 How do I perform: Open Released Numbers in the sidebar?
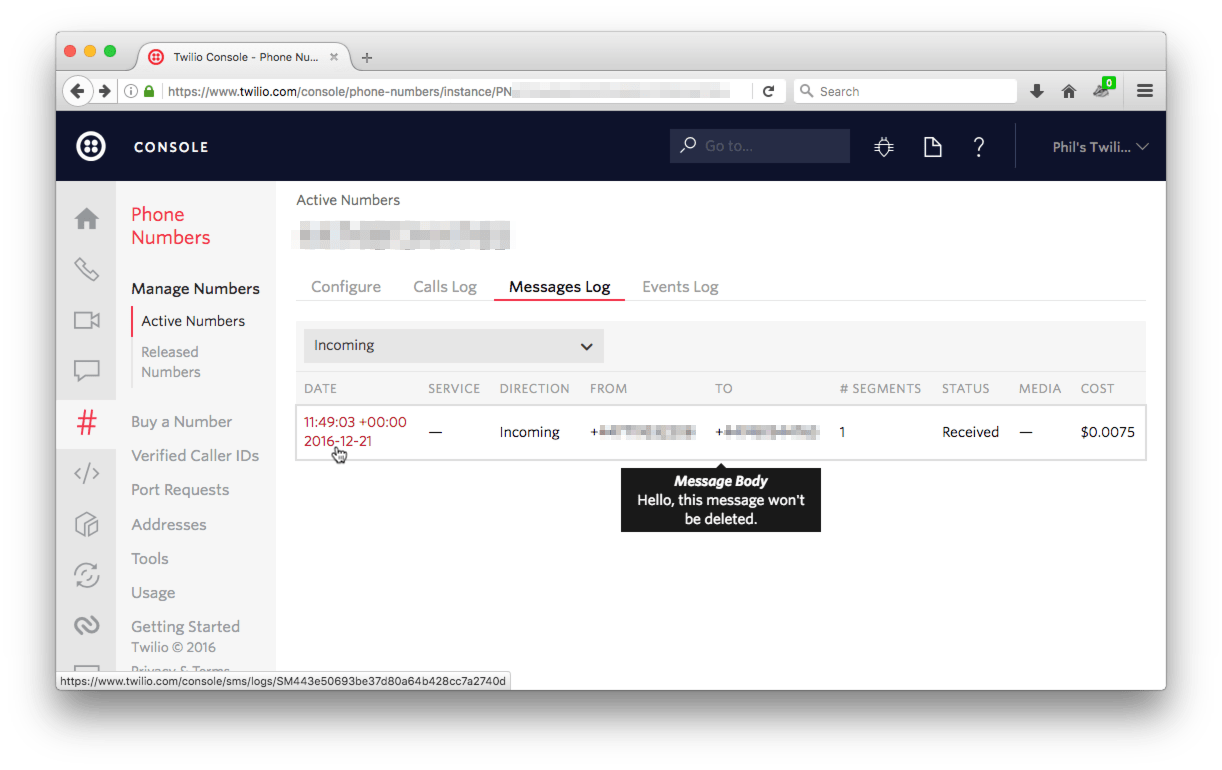pos(170,362)
